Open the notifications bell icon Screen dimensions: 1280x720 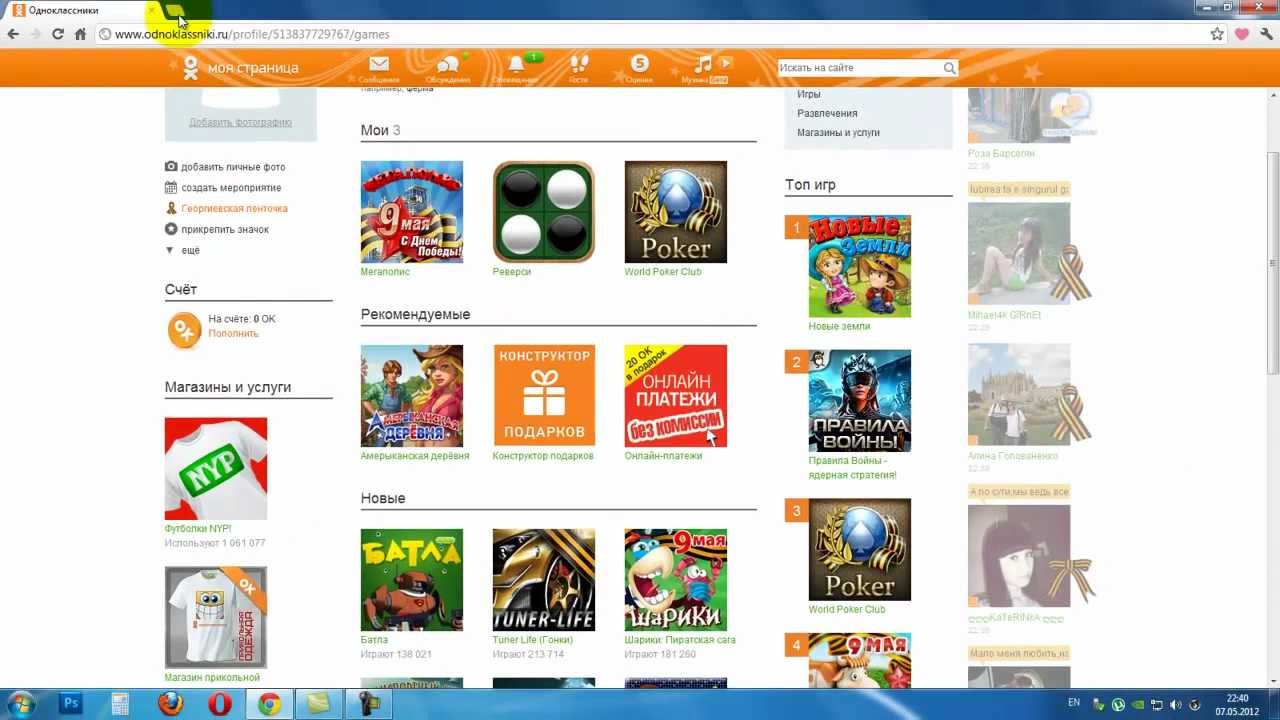[516, 64]
